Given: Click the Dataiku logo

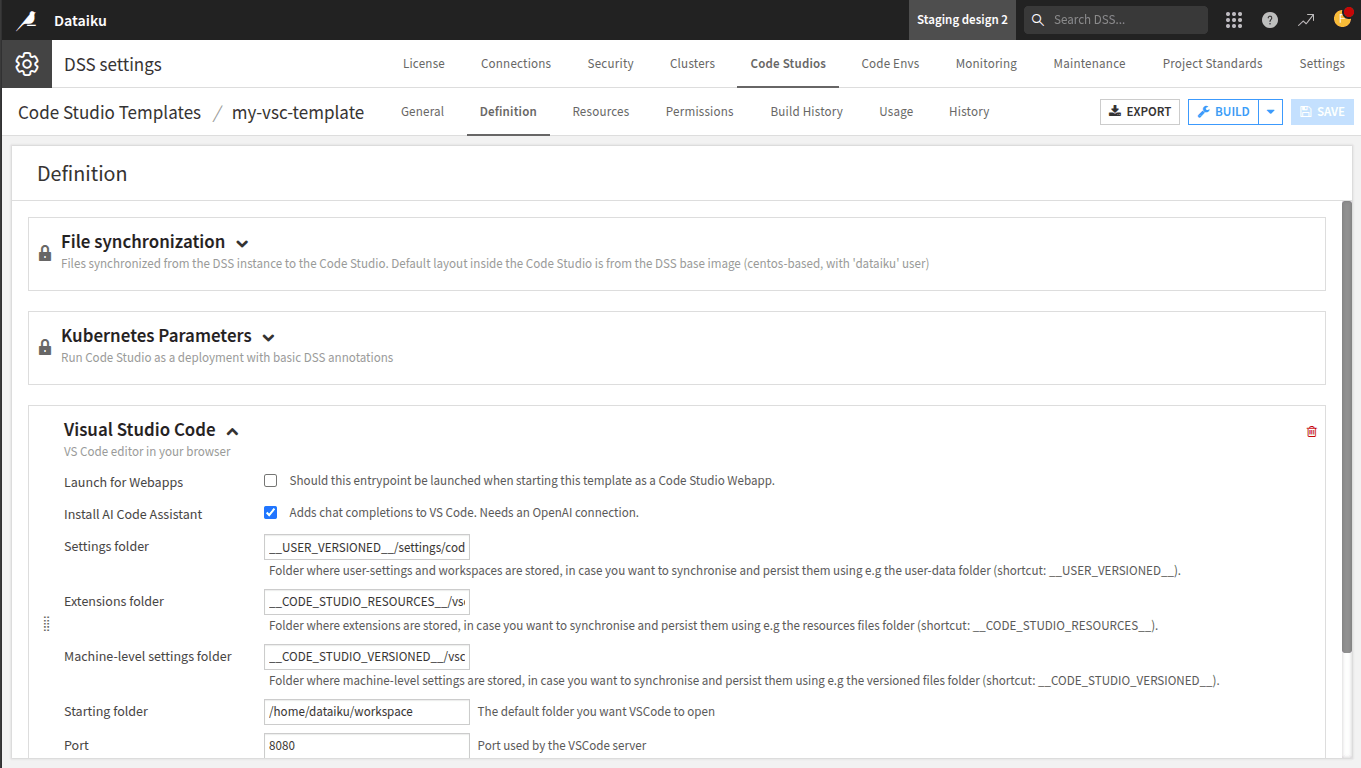Looking at the screenshot, I should tap(27, 19).
